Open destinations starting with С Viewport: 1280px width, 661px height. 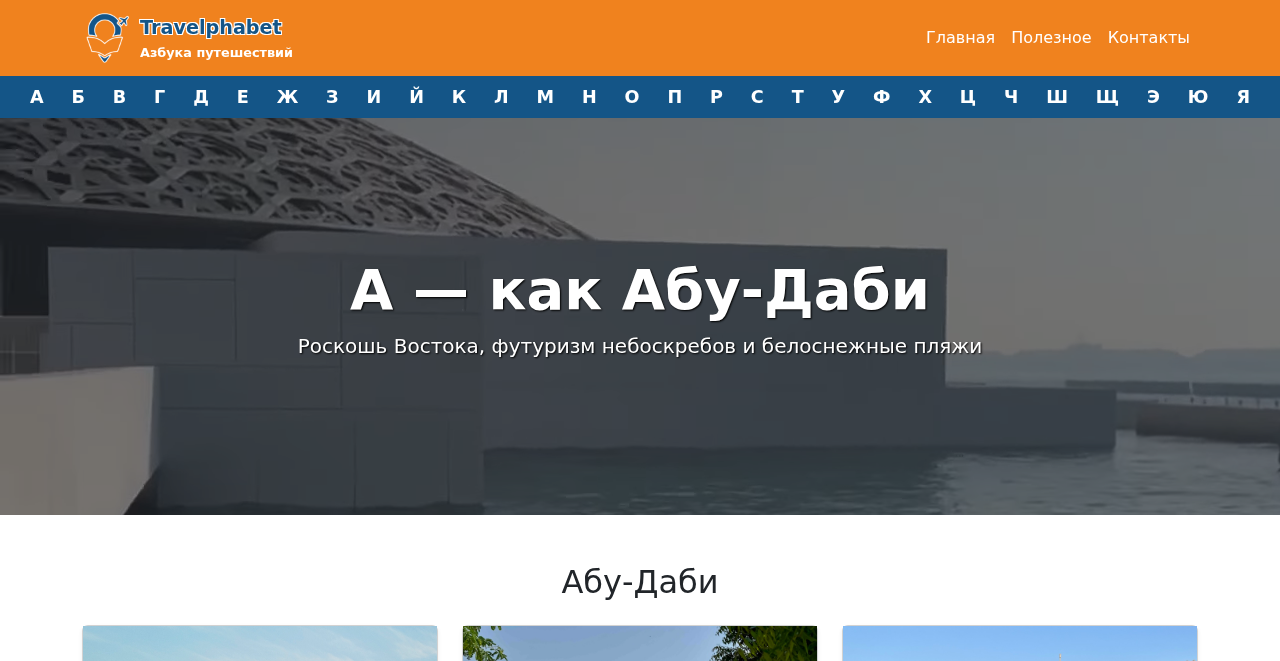(756, 96)
